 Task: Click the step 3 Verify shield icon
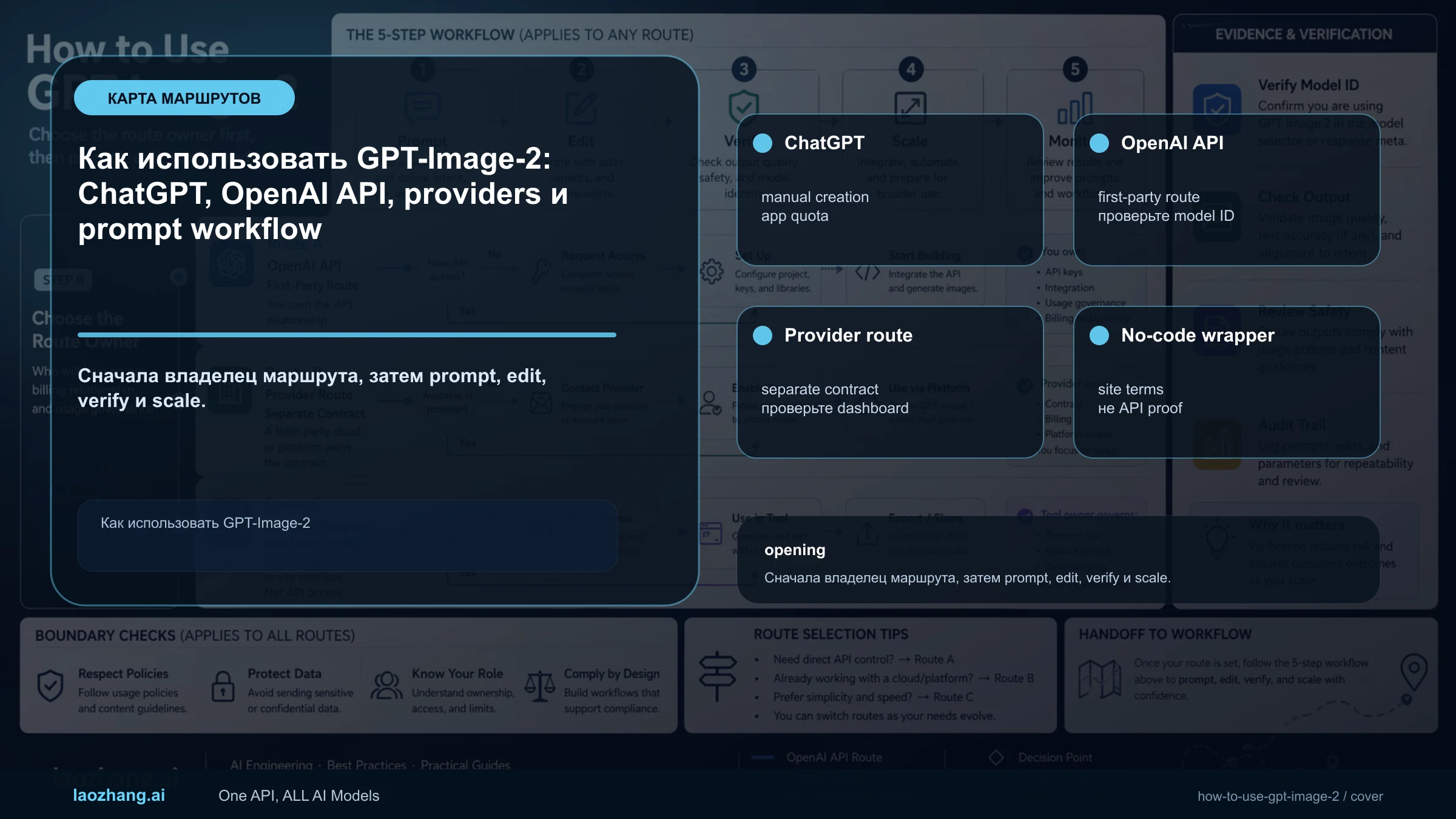tap(744, 108)
